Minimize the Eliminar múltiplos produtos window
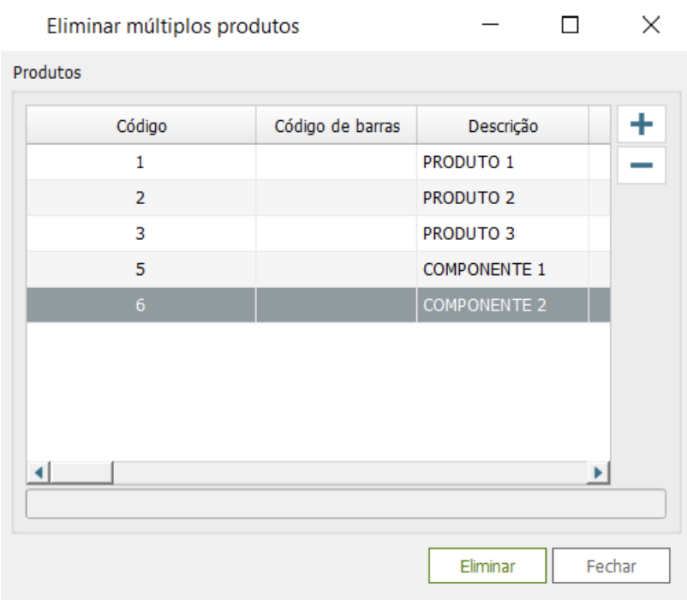Screen dimensions: 687x600 pyautogui.click(x=490, y=26)
